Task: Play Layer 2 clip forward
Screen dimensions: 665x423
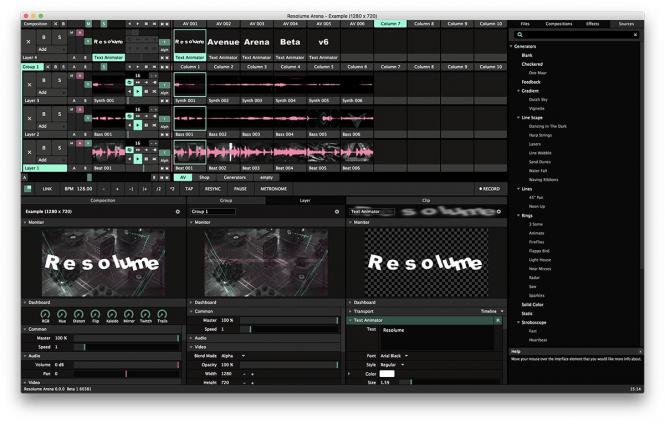Action: click(137, 125)
